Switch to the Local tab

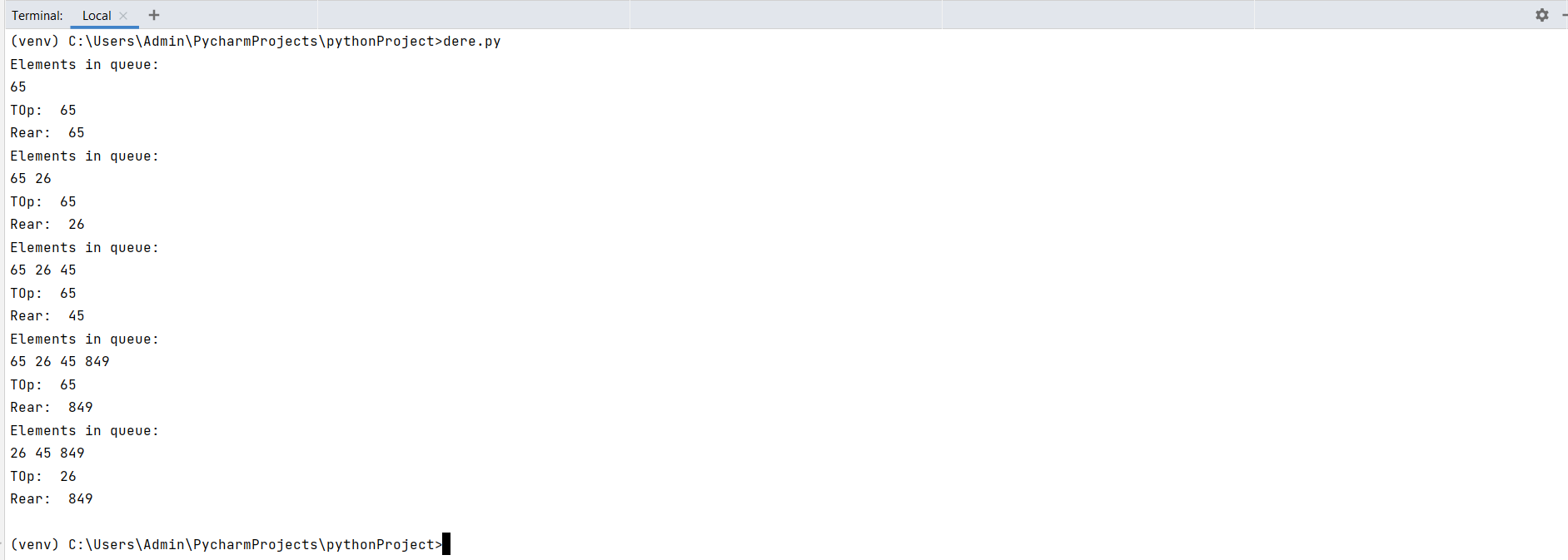pos(97,16)
